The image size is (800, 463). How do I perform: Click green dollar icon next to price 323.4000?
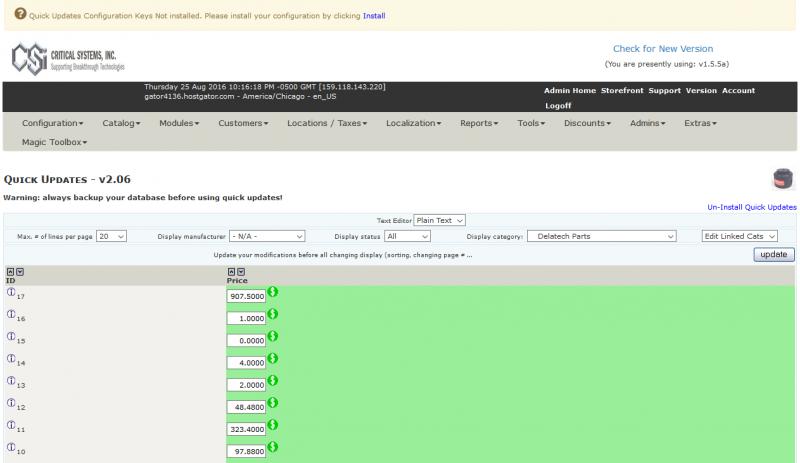(273, 425)
